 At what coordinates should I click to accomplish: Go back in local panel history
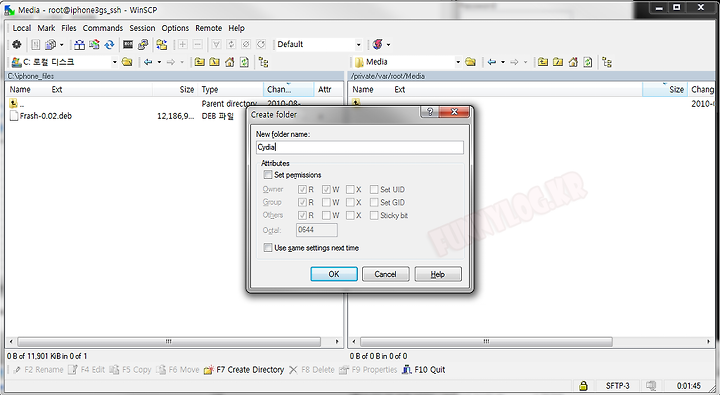coord(148,62)
